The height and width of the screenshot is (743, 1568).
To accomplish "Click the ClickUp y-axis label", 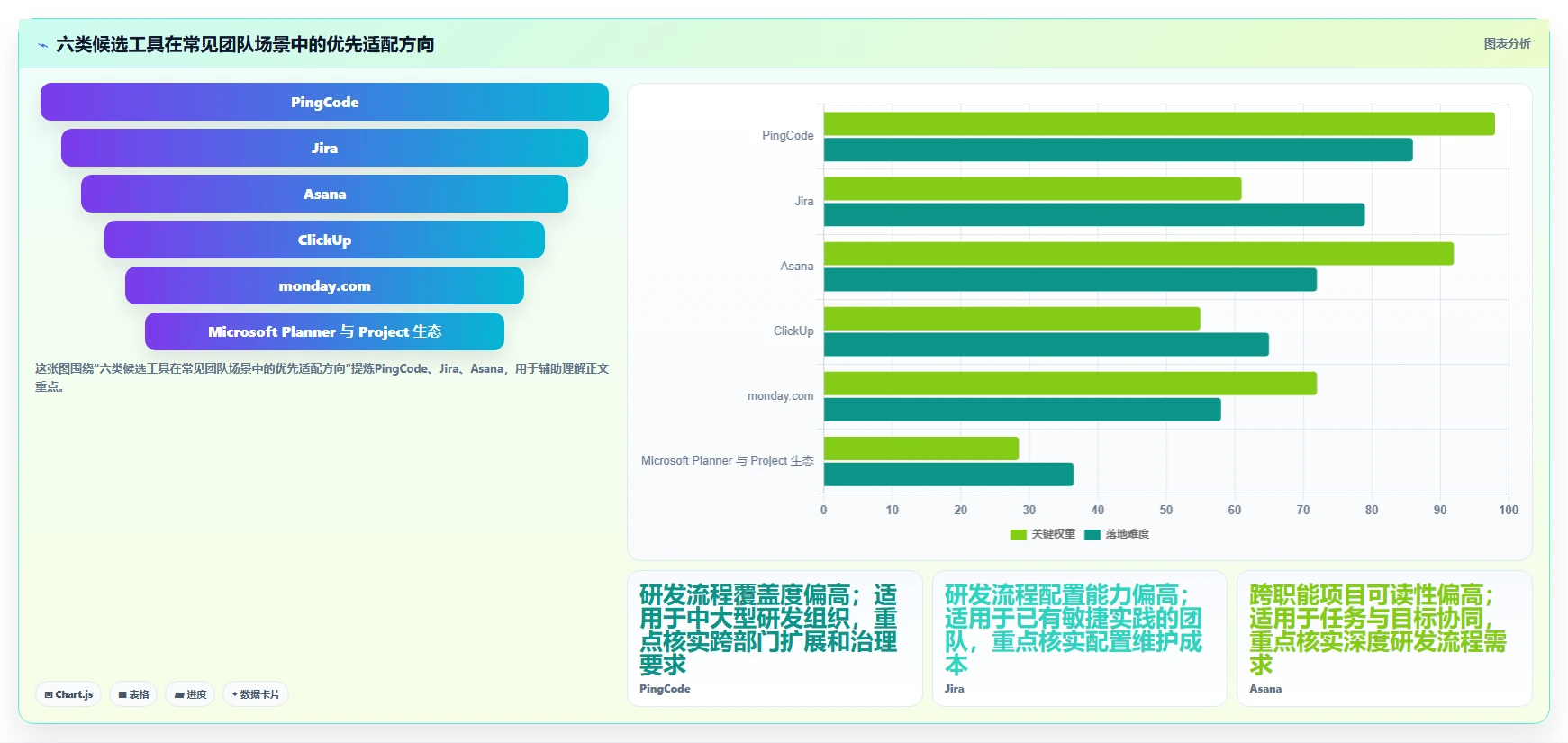I will (793, 331).
